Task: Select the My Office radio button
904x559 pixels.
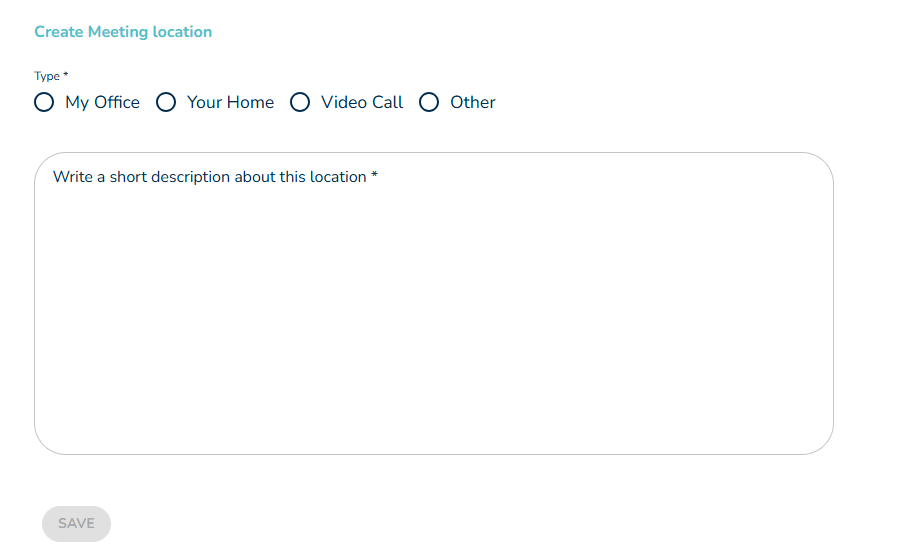Action: coord(44,102)
